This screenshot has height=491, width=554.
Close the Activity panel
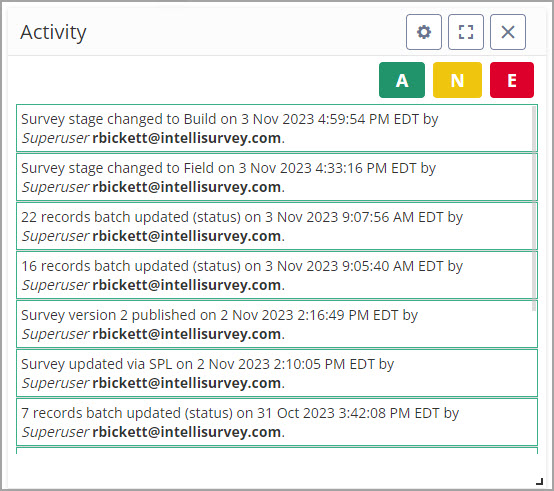pos(508,32)
